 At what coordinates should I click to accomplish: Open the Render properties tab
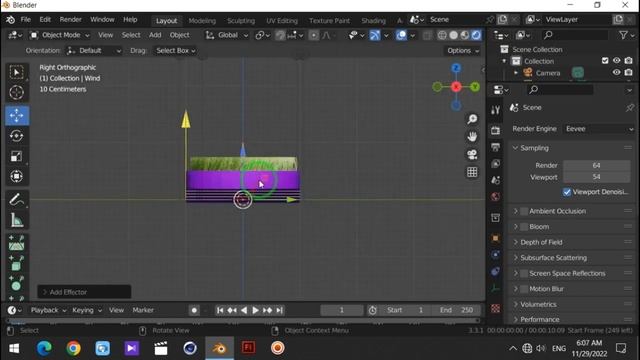point(496,130)
